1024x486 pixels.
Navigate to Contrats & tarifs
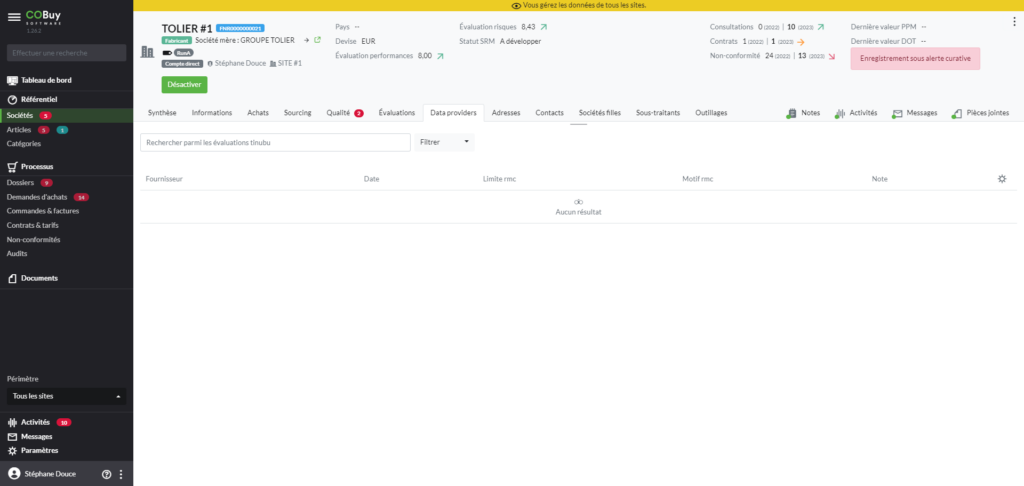pos(33,225)
